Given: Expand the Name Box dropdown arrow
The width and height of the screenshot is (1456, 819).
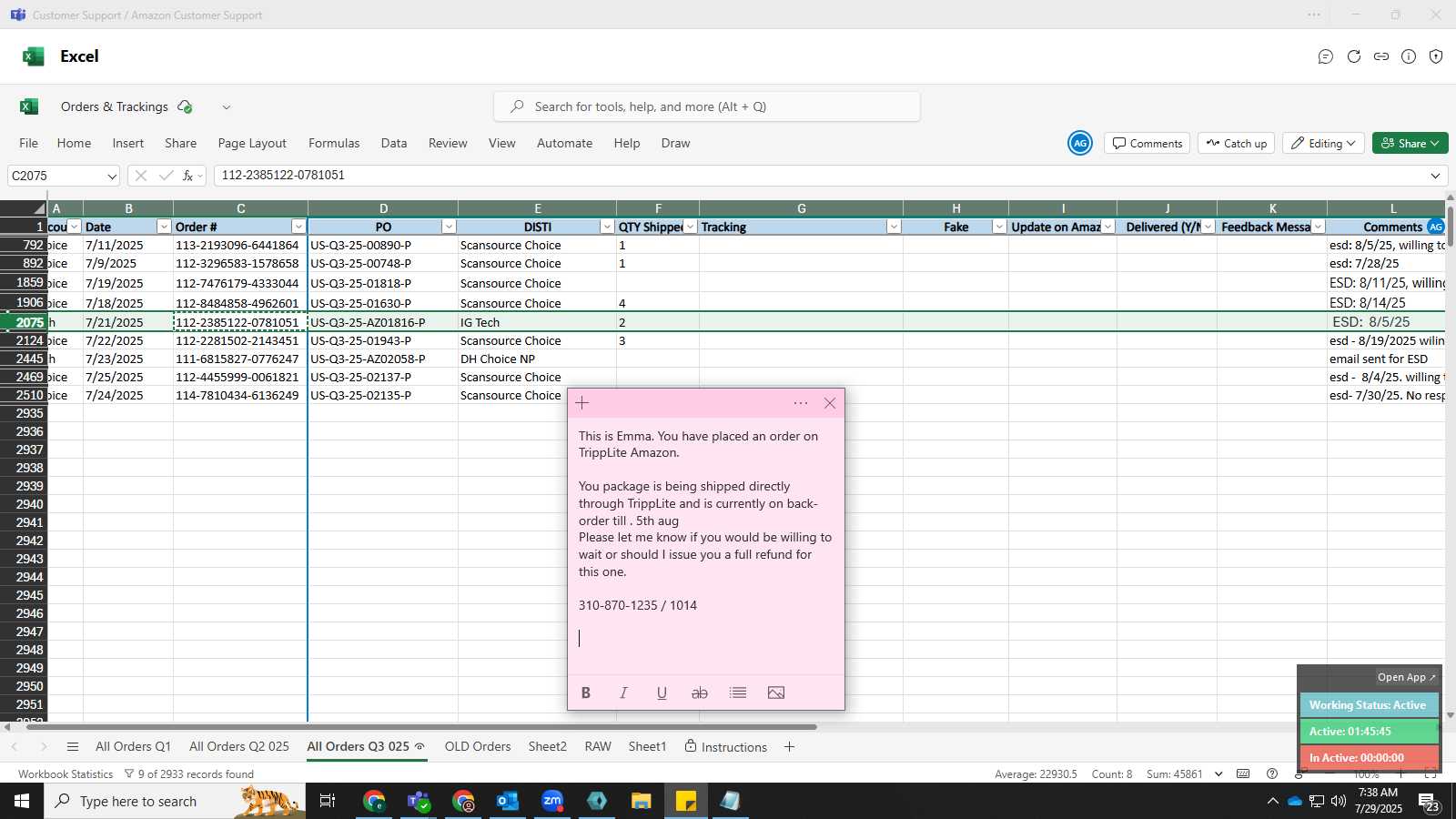Looking at the screenshot, I should (112, 177).
